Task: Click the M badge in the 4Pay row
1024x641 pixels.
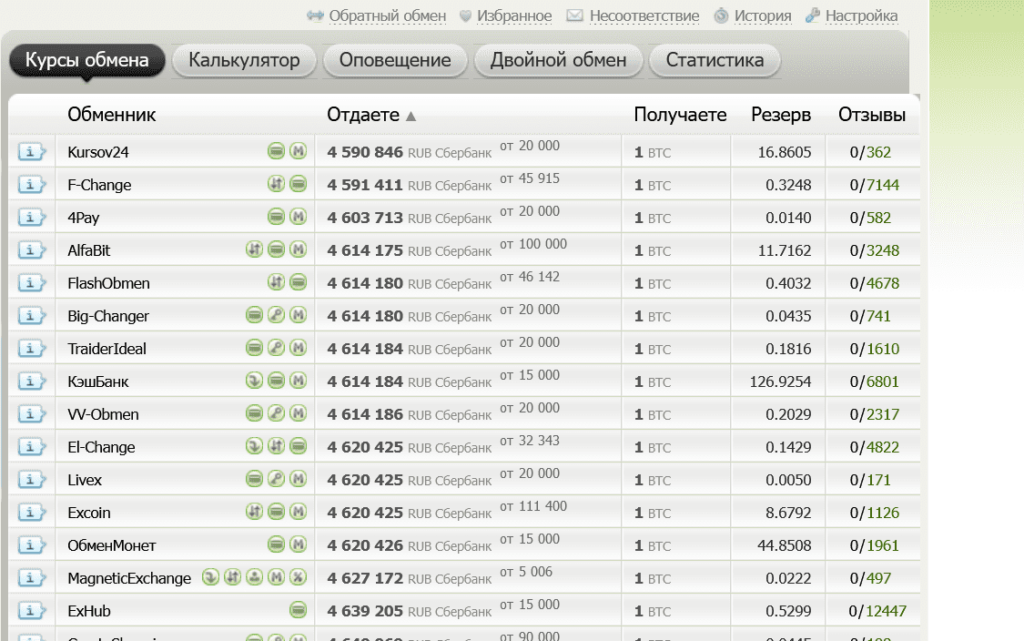Action: coord(298,217)
